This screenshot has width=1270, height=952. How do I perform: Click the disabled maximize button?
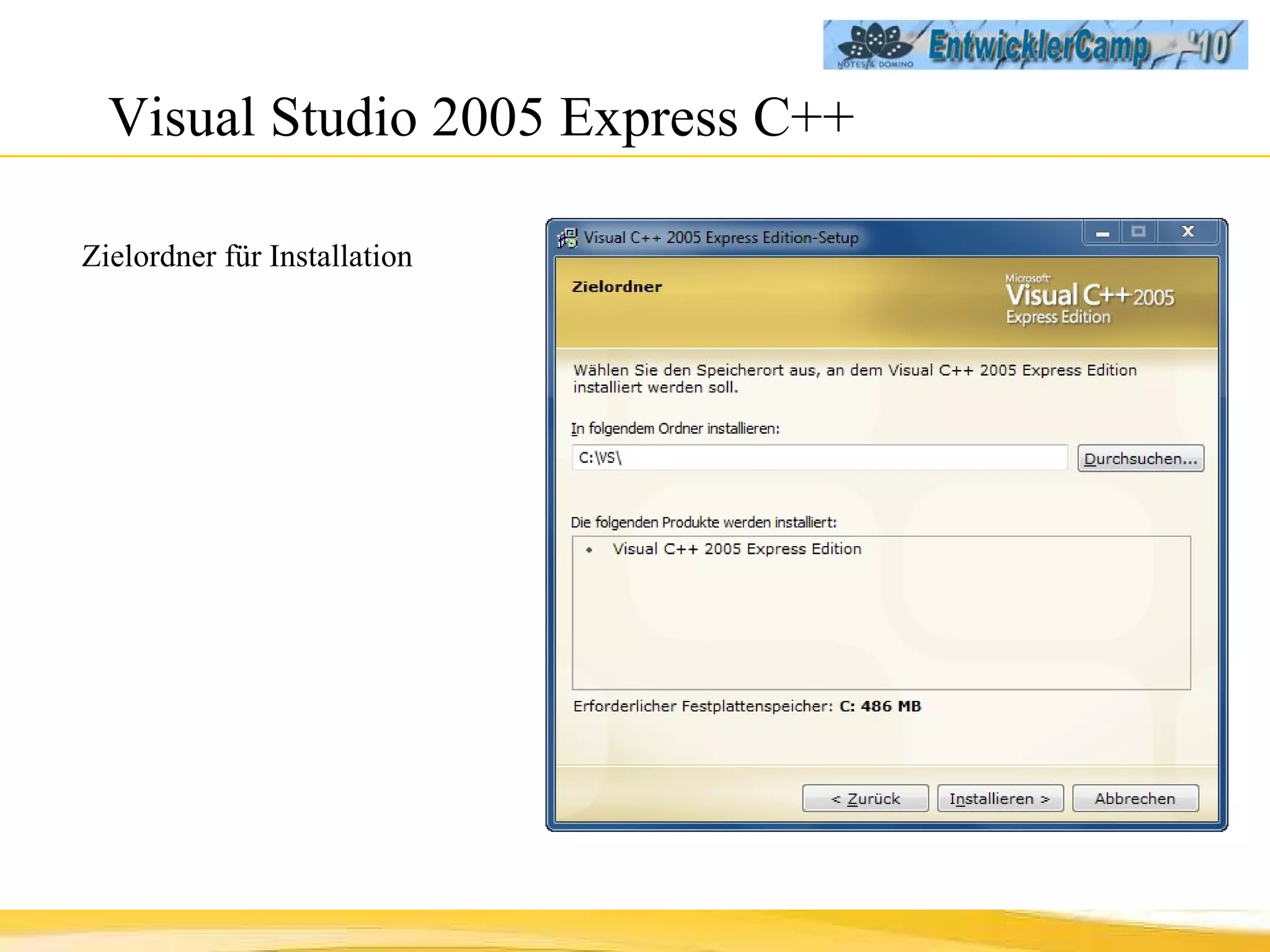[1138, 232]
